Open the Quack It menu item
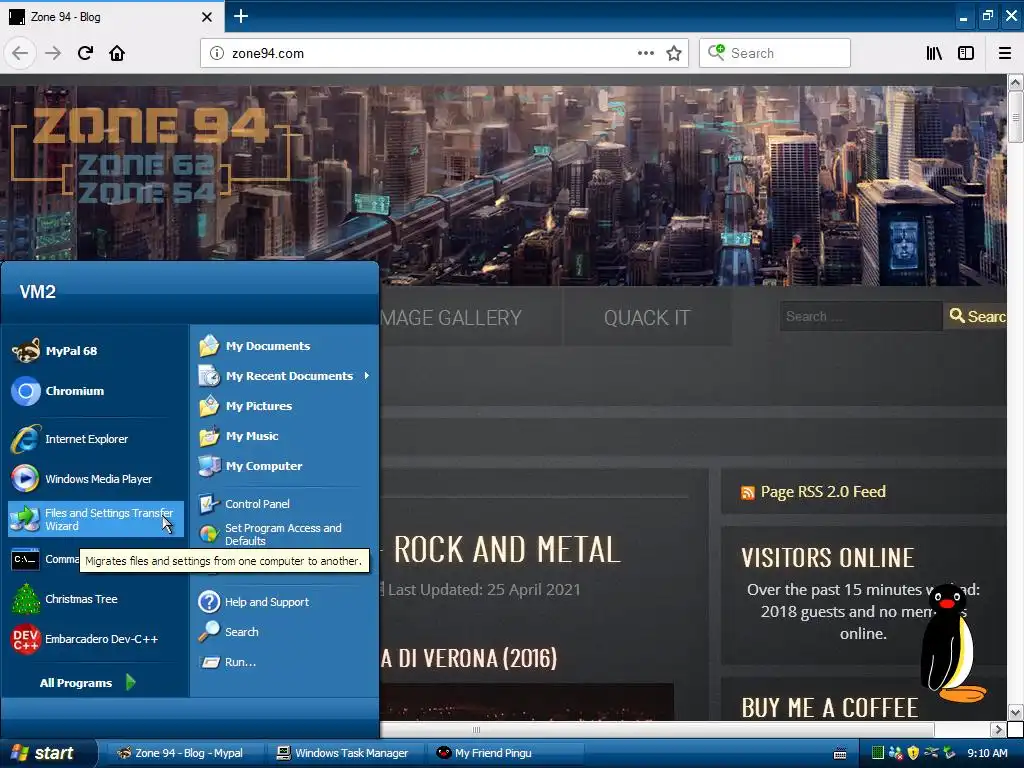The image size is (1024, 768). [647, 317]
